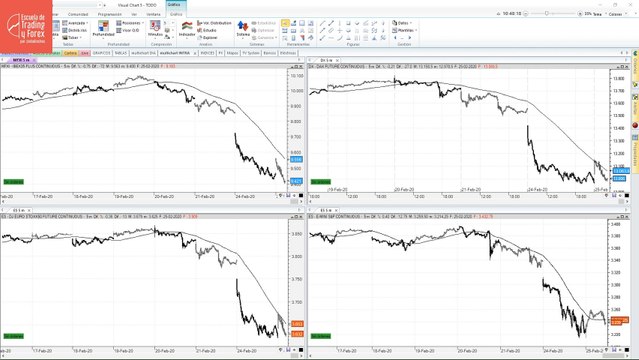Open the Ventana ribbon tab
Screen dimensions: 639x360
click(x=154, y=14)
